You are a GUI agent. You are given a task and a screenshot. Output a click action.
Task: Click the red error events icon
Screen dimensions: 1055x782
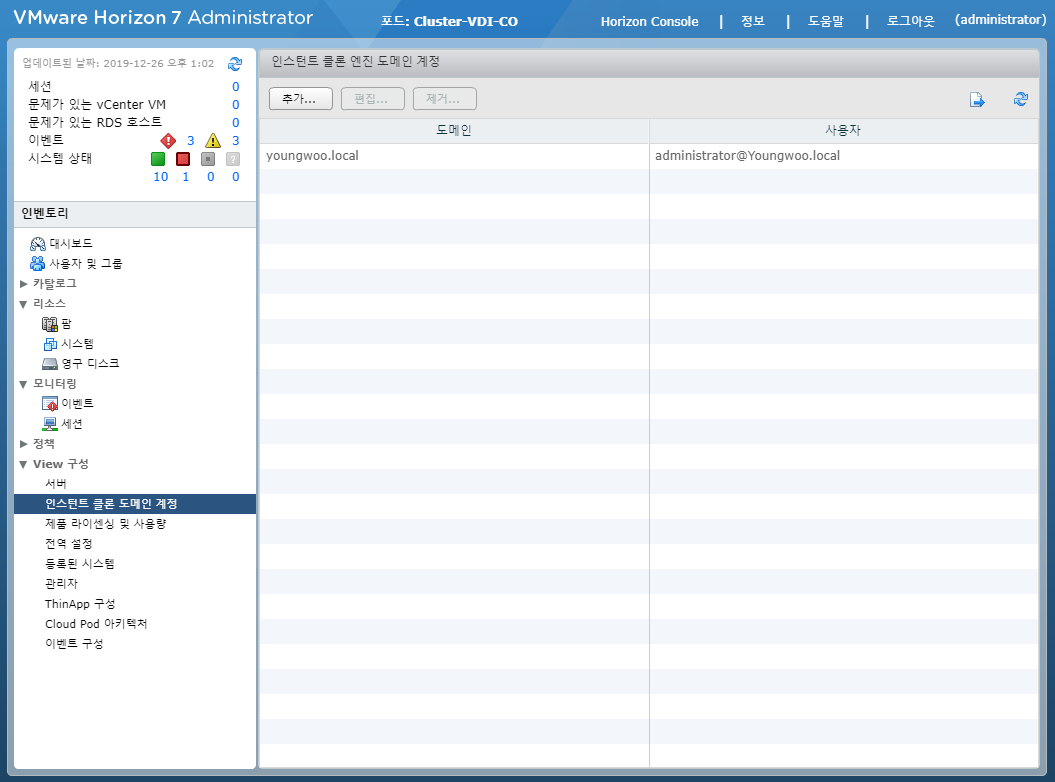(x=168, y=141)
